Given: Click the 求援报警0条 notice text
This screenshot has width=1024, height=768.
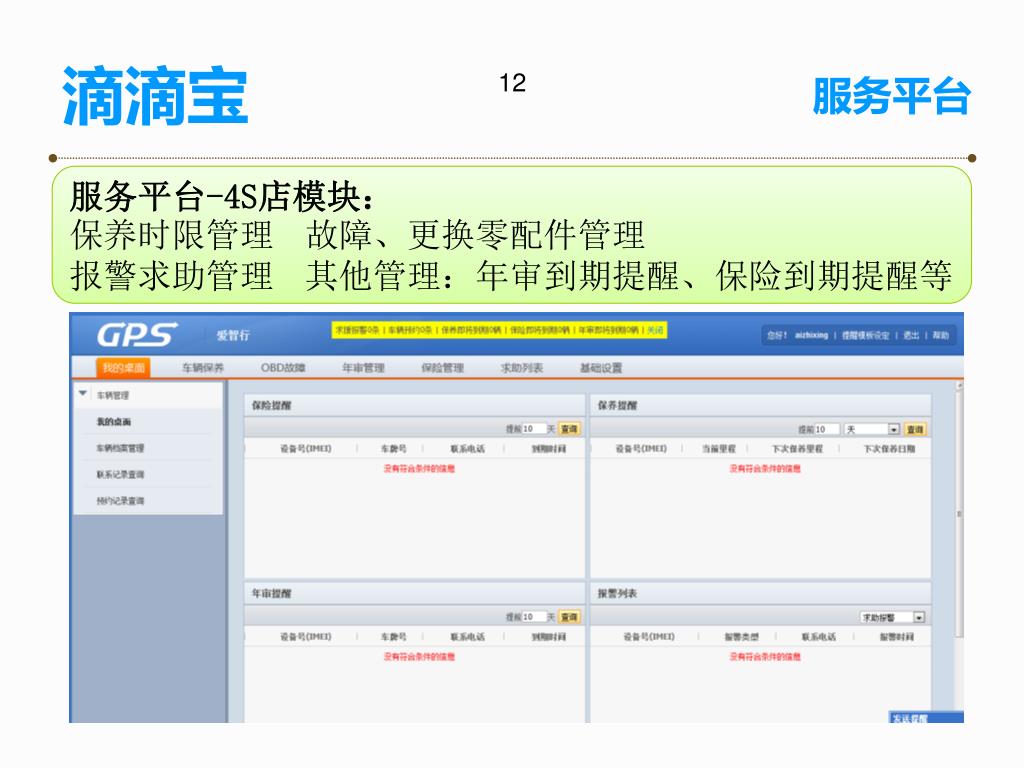Looking at the screenshot, I should pos(357,330).
